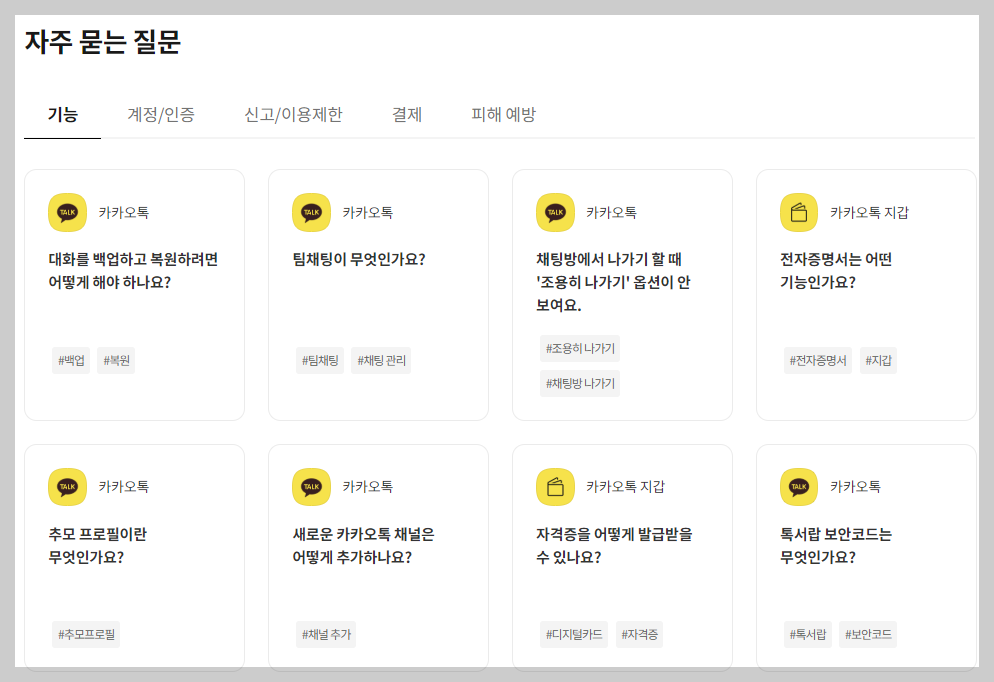This screenshot has width=994, height=682.
Task: Select the #채널 추가 tag
Action: [x=326, y=634]
